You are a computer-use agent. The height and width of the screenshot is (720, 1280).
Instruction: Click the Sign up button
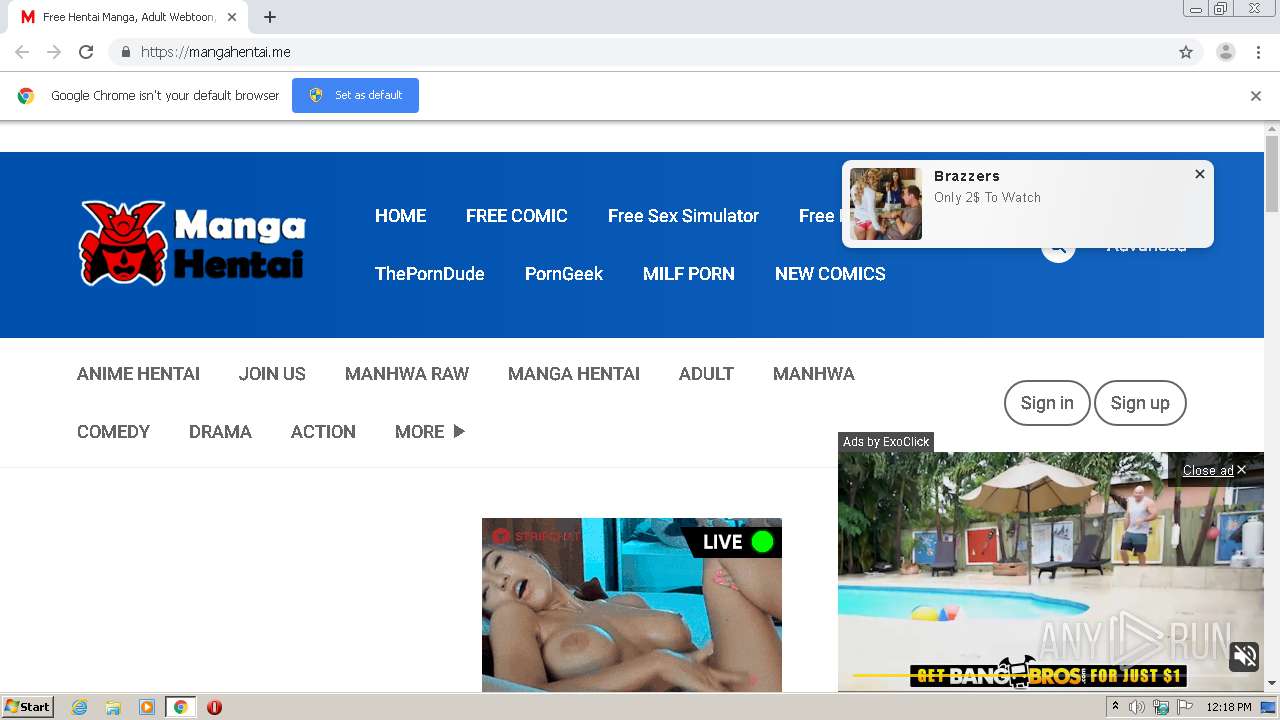click(x=1140, y=403)
